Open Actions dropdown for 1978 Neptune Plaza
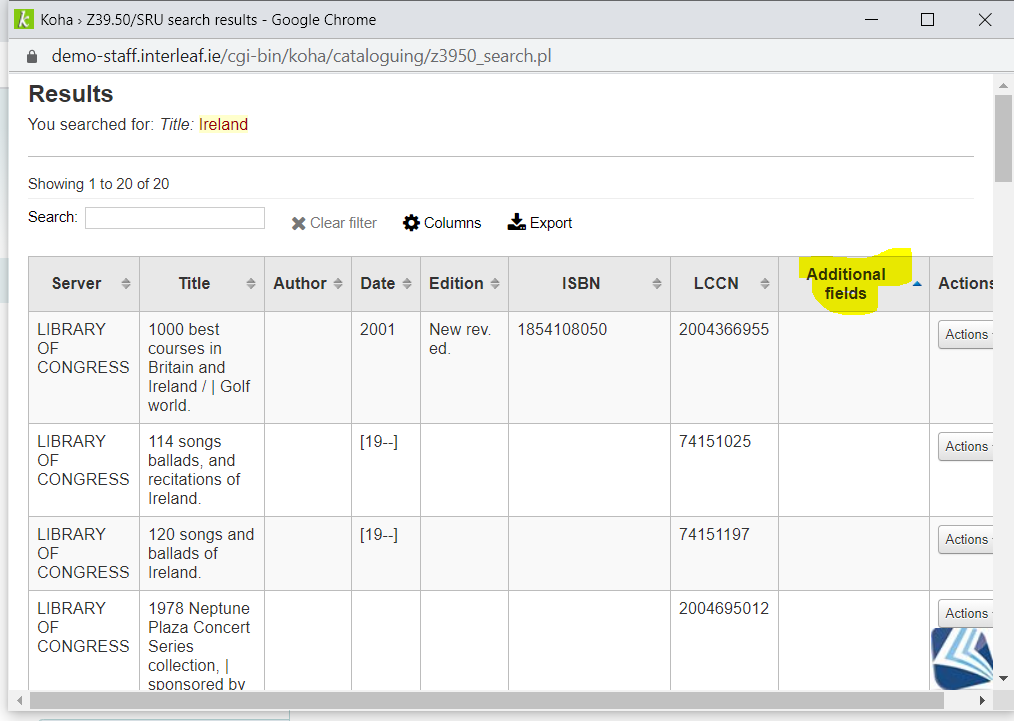This screenshot has height=721, width=1014. [966, 613]
